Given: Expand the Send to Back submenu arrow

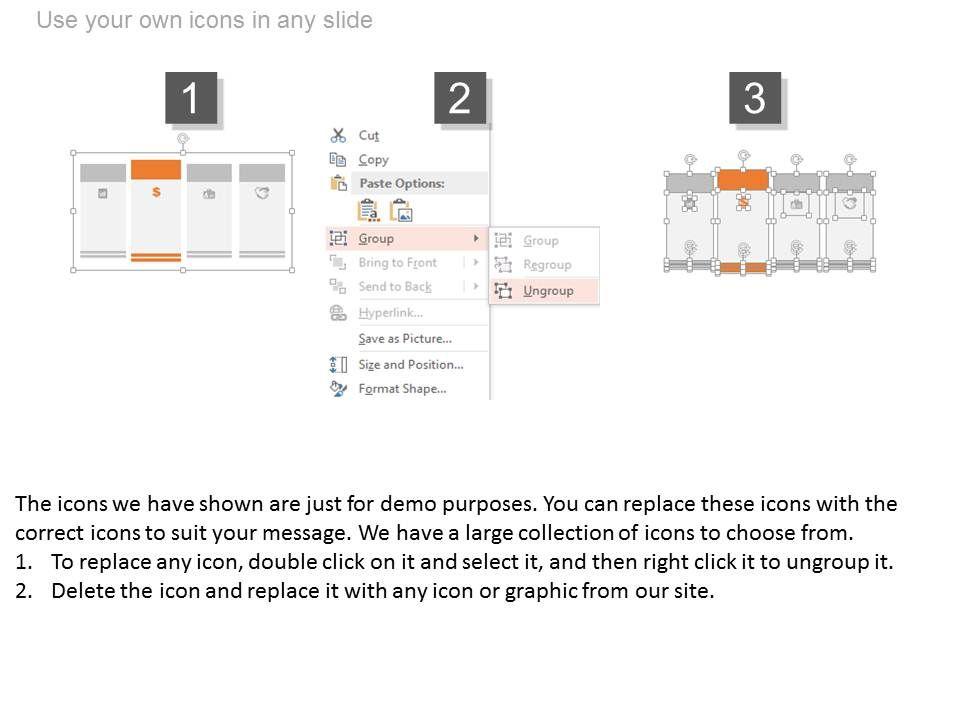Looking at the screenshot, I should pyautogui.click(x=476, y=286).
